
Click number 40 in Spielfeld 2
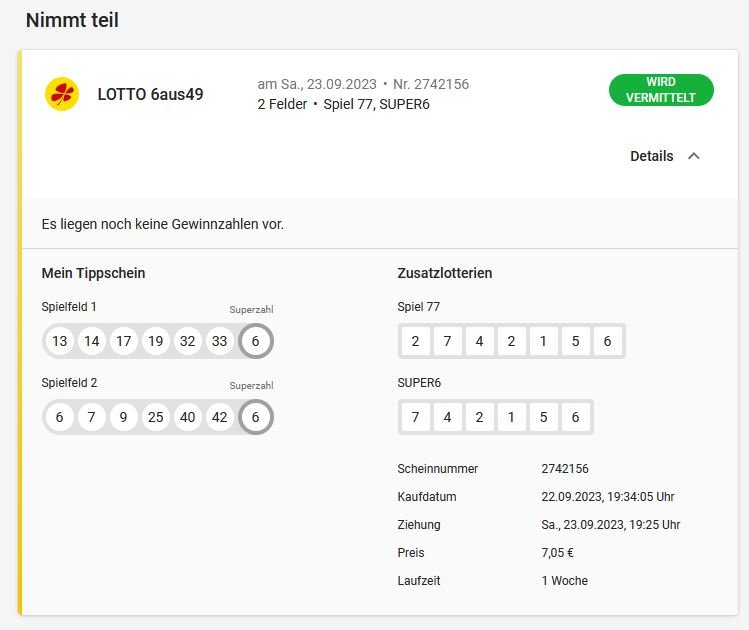(188, 417)
